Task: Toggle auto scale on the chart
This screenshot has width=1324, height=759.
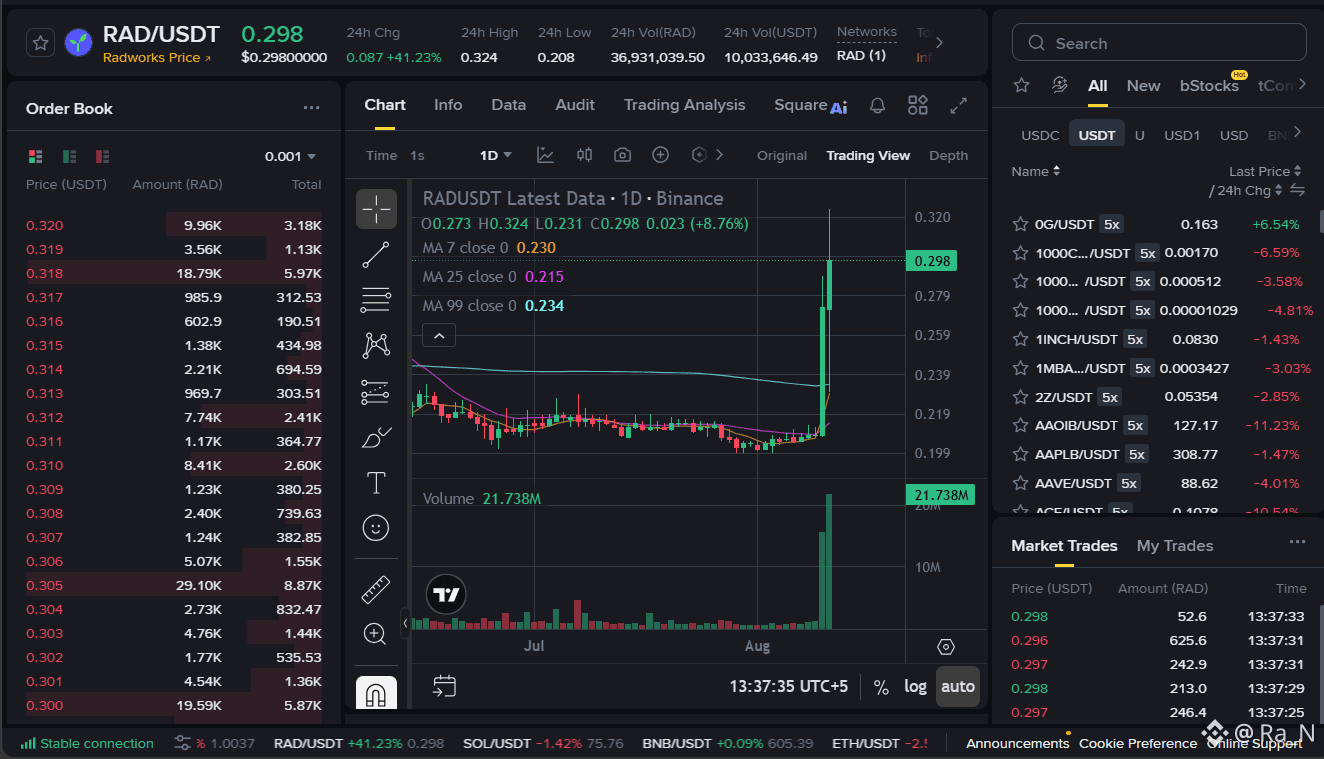Action: (x=958, y=687)
